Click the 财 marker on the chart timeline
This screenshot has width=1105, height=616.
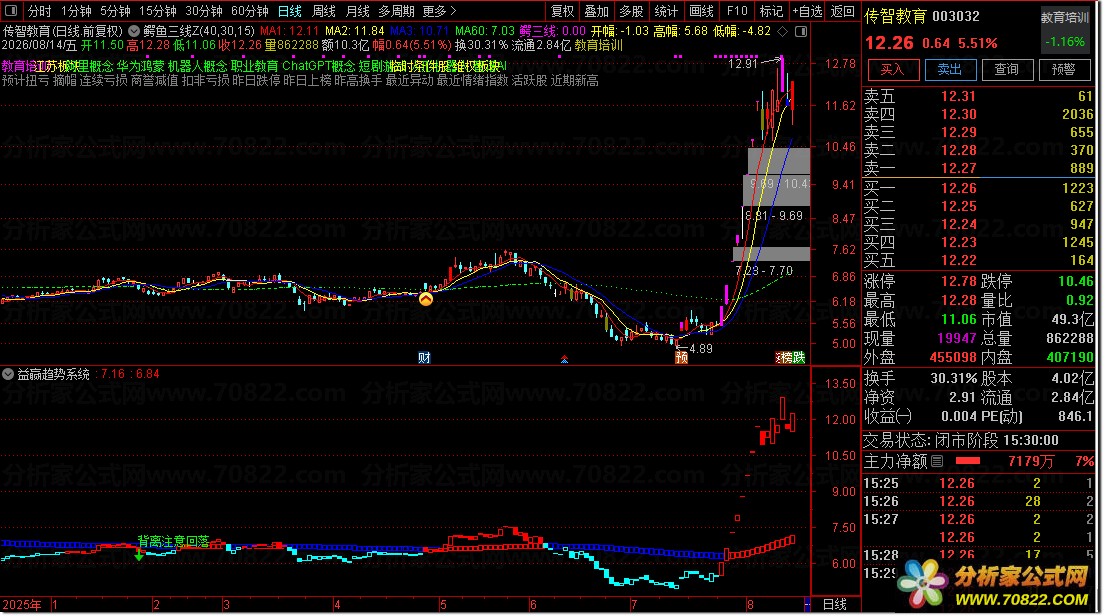[x=424, y=357]
